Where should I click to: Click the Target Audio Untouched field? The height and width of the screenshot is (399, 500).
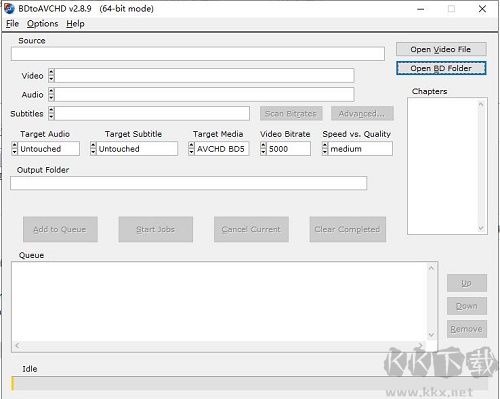[x=49, y=149]
